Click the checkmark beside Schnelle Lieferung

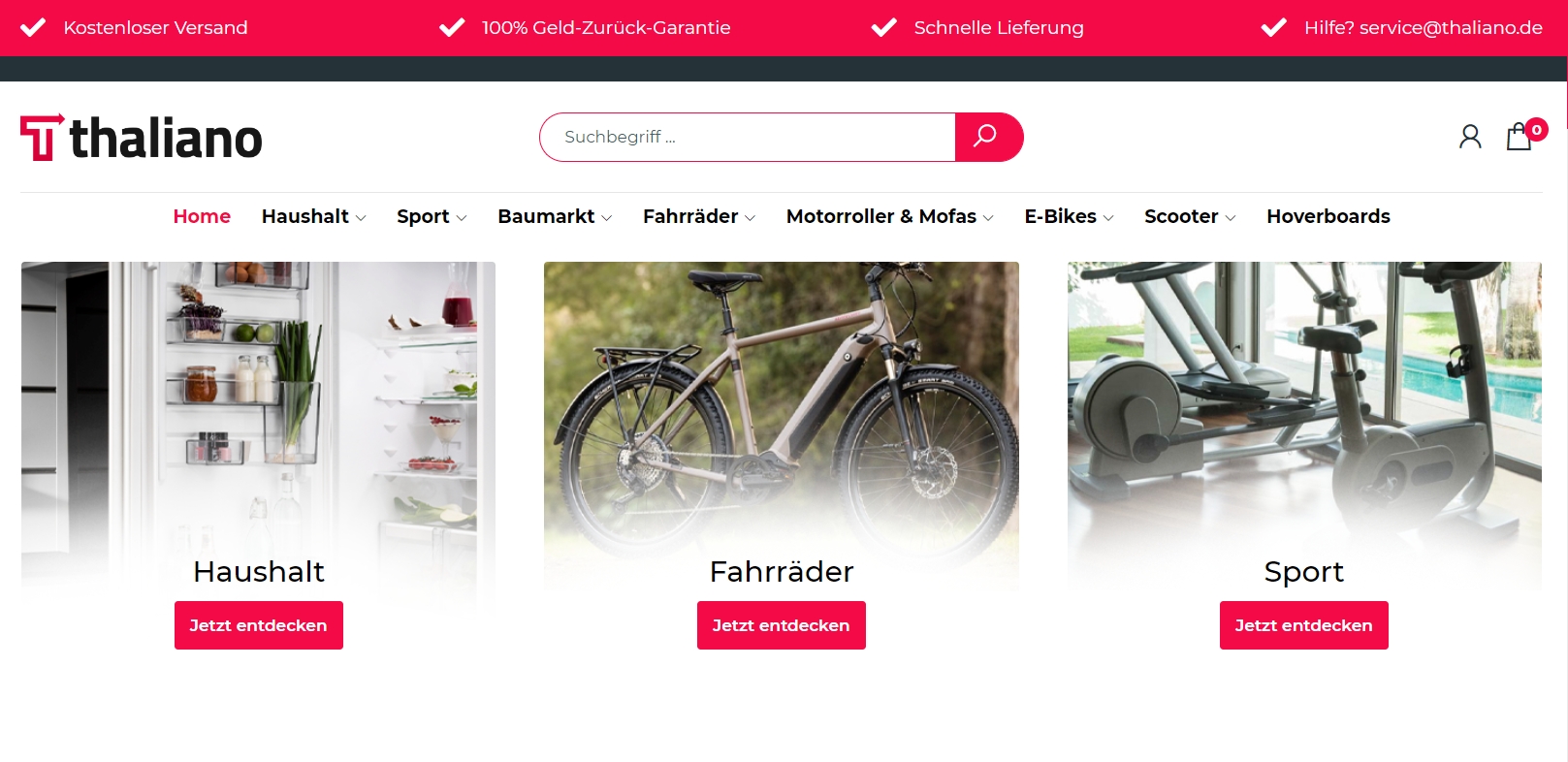[883, 27]
